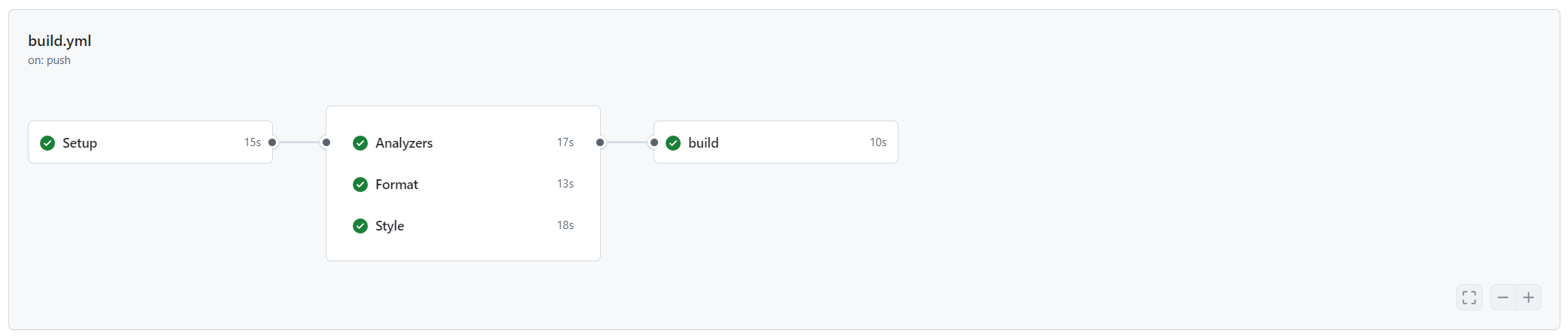
Task: Click the Style job 18s duration
Action: click(565, 225)
